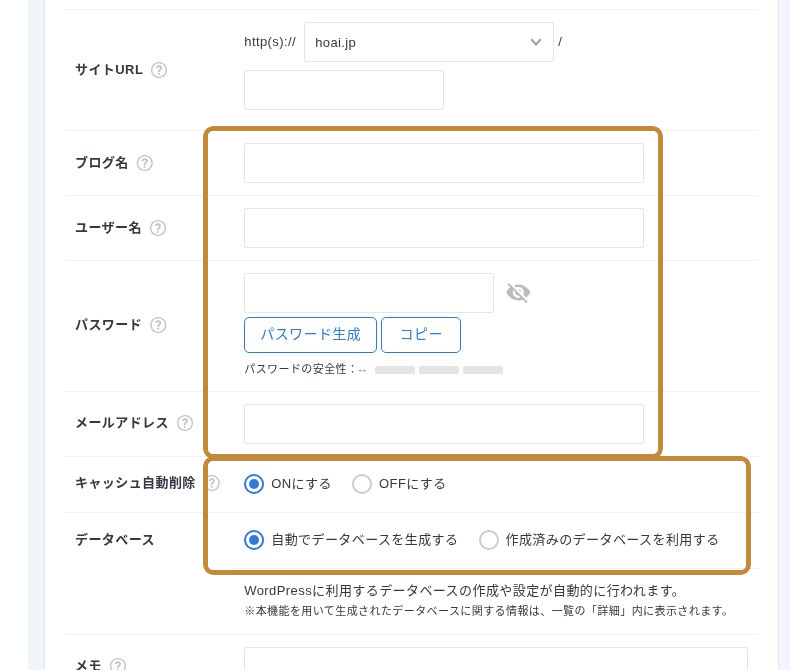
Task: Click the password strength indicator bars
Action: pyautogui.click(x=439, y=370)
